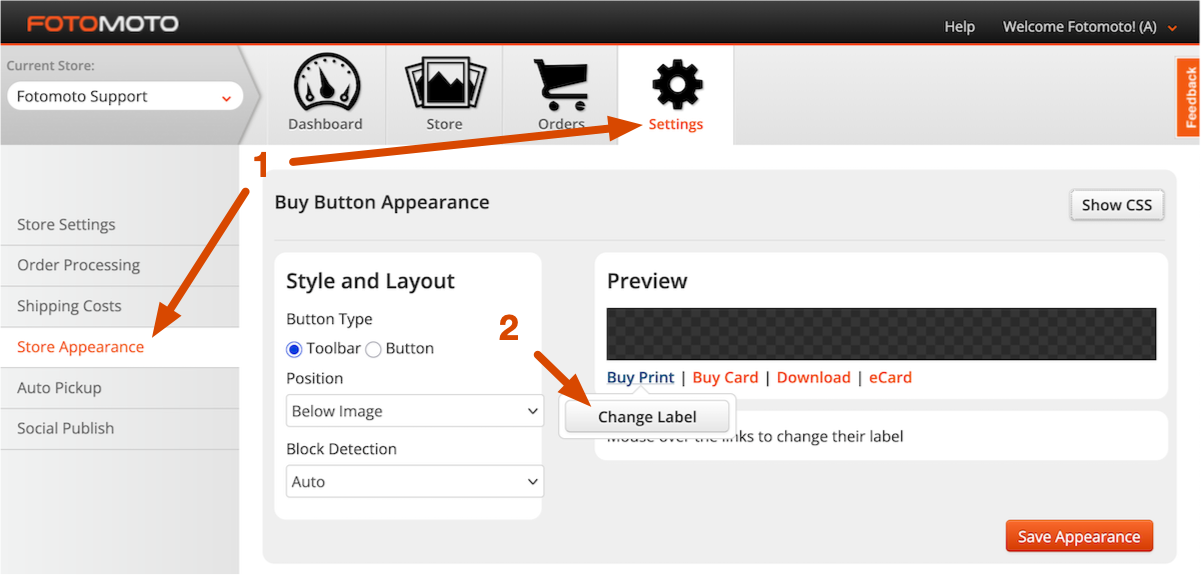Click the dark checkered preview image area
The height and width of the screenshot is (575, 1201).
tap(881, 334)
